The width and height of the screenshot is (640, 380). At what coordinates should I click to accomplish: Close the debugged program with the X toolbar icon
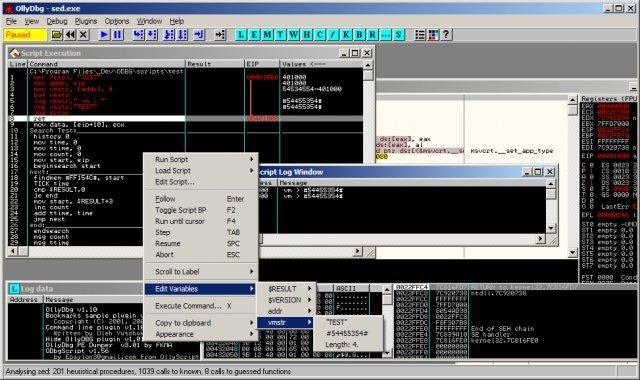pos(83,35)
